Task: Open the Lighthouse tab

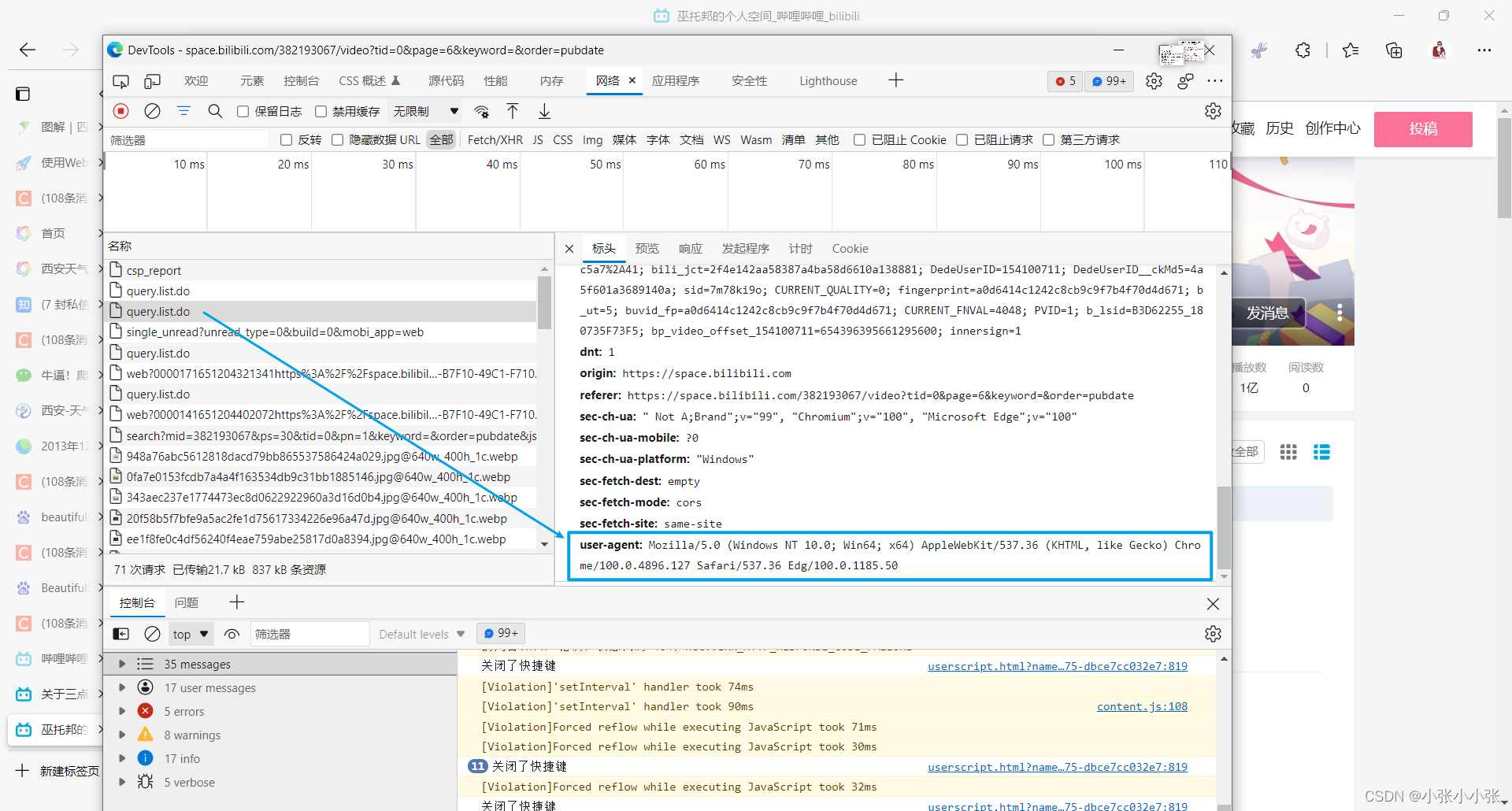Action: [x=828, y=81]
